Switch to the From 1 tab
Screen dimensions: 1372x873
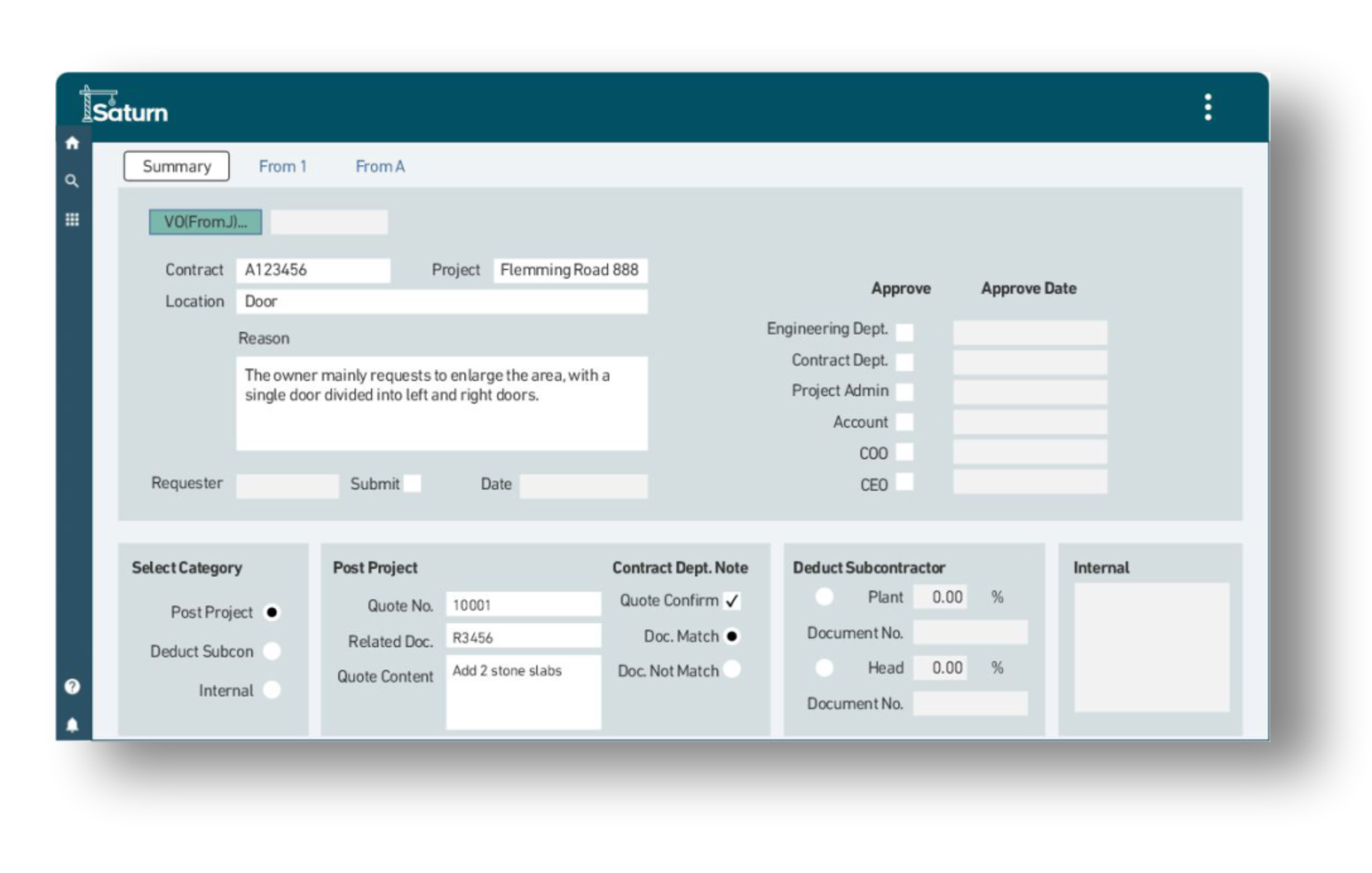(282, 167)
